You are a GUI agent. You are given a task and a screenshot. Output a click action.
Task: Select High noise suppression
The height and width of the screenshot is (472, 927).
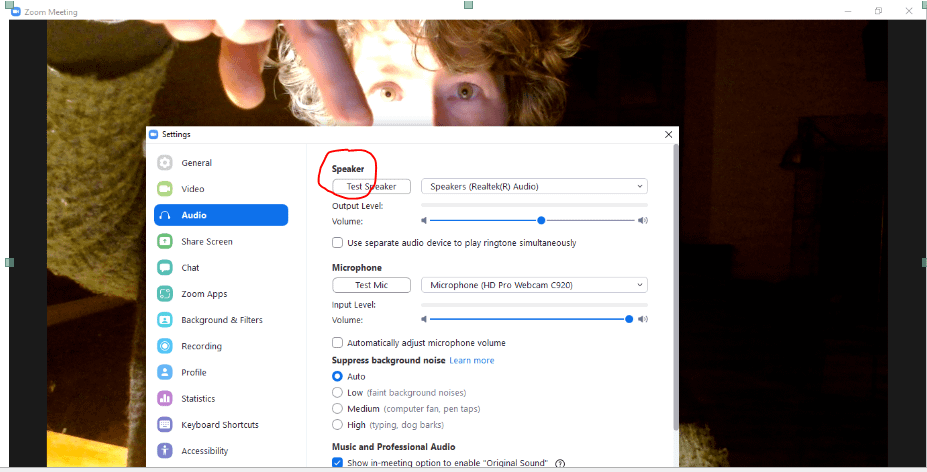[x=338, y=425]
